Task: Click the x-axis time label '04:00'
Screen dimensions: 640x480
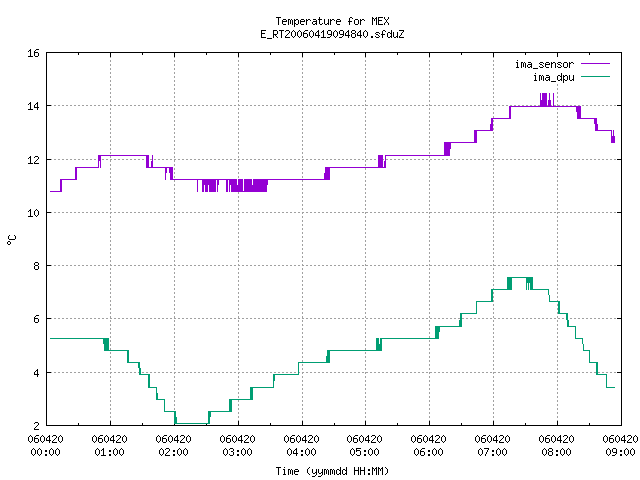Action: click(x=301, y=452)
